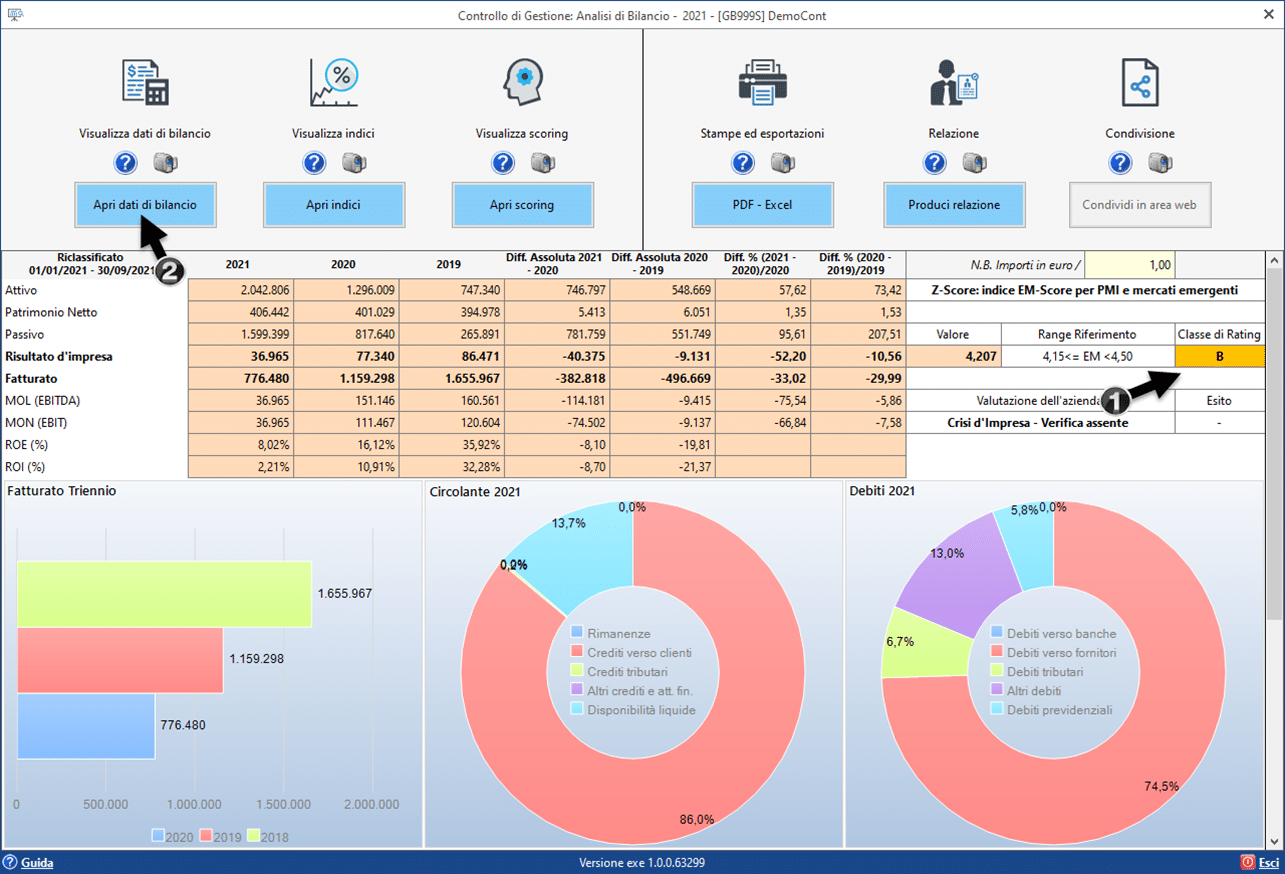Click the head with gear scoring icon

(523, 82)
